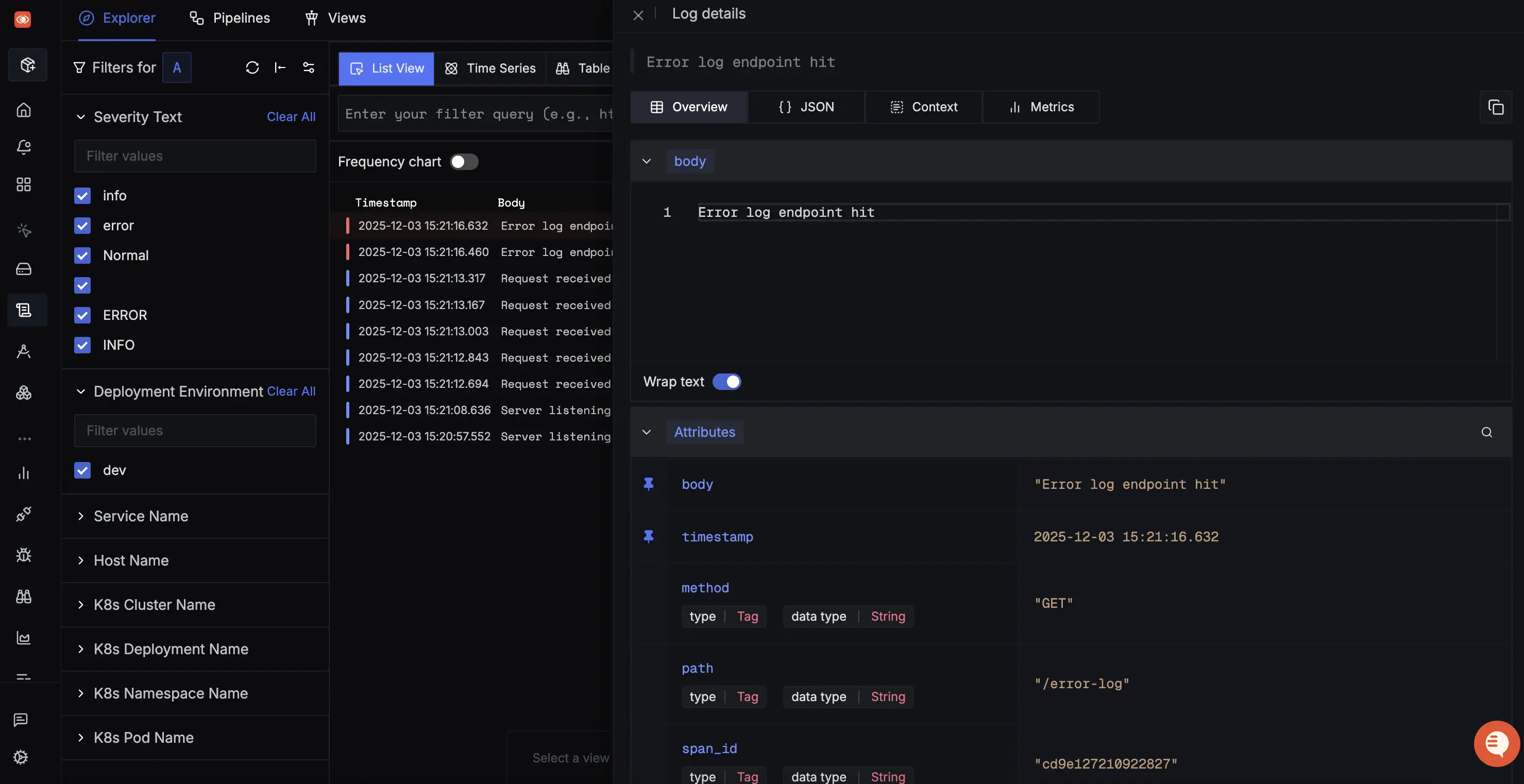Open the Exceptions bug icon in sidebar

[24, 555]
